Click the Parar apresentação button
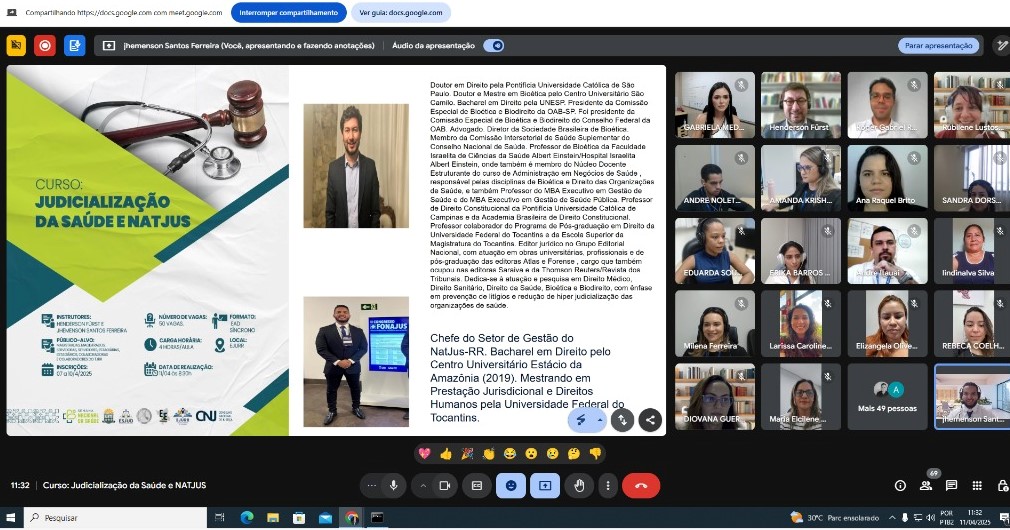Image resolution: width=1010 pixels, height=530 pixels. point(938,45)
